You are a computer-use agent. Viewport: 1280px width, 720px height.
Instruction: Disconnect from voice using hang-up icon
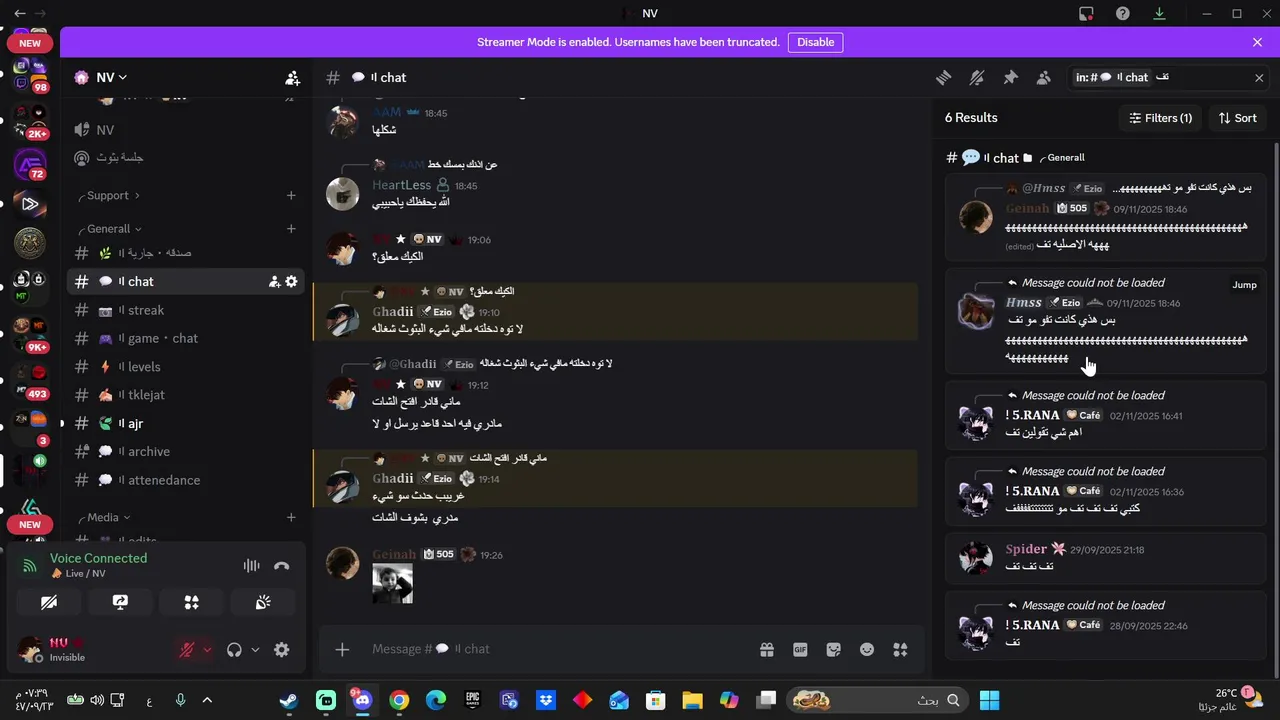(x=282, y=565)
